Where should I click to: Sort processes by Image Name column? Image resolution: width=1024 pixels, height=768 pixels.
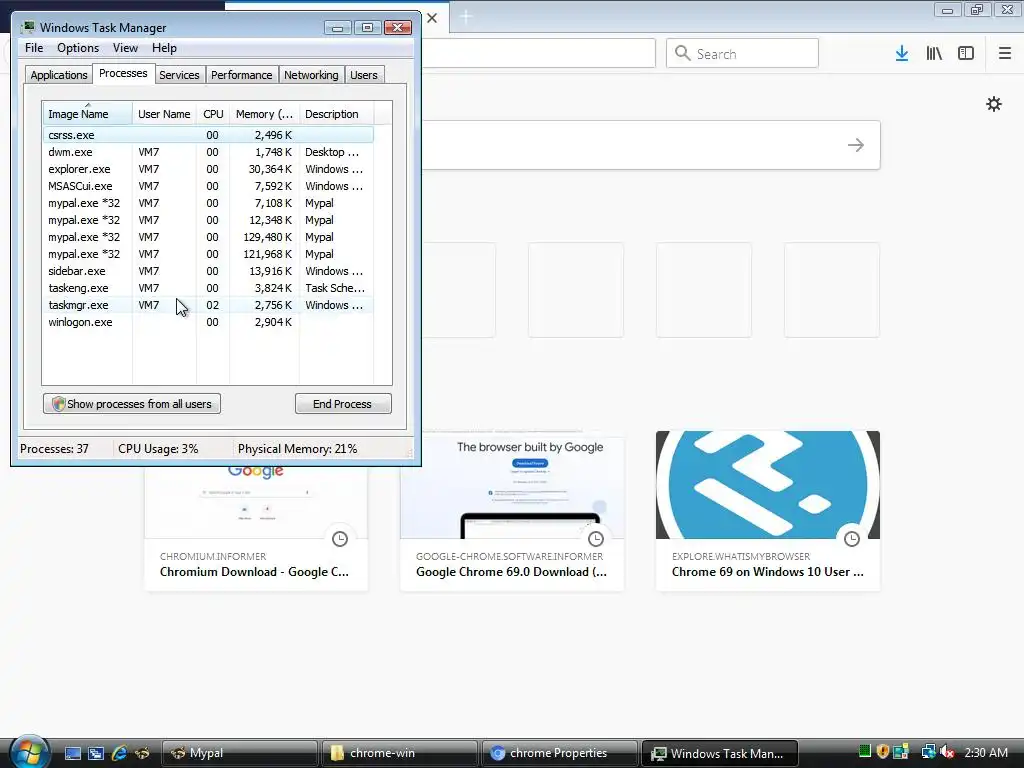[x=87, y=114]
